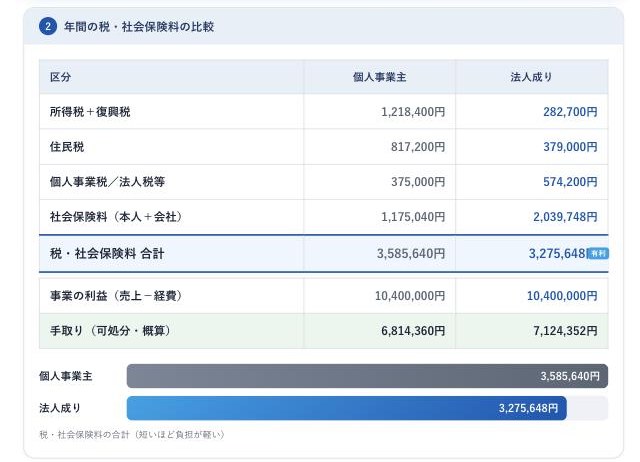Select the 税・社会保険料 合計 row label
The image size is (640, 462).
pyautogui.click(x=107, y=253)
